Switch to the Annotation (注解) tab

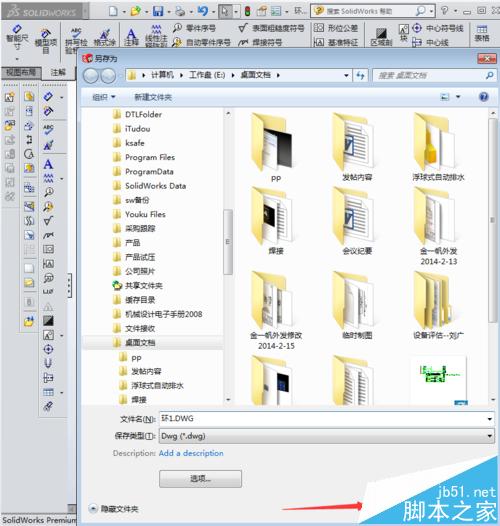(x=58, y=72)
